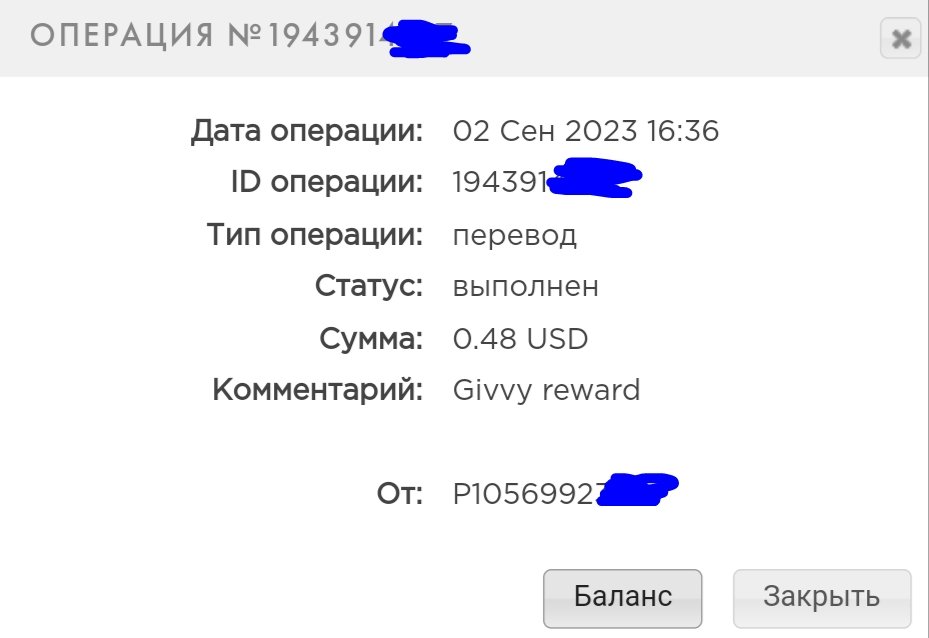
Task: Click the operation ID number 194391
Action: (500, 182)
